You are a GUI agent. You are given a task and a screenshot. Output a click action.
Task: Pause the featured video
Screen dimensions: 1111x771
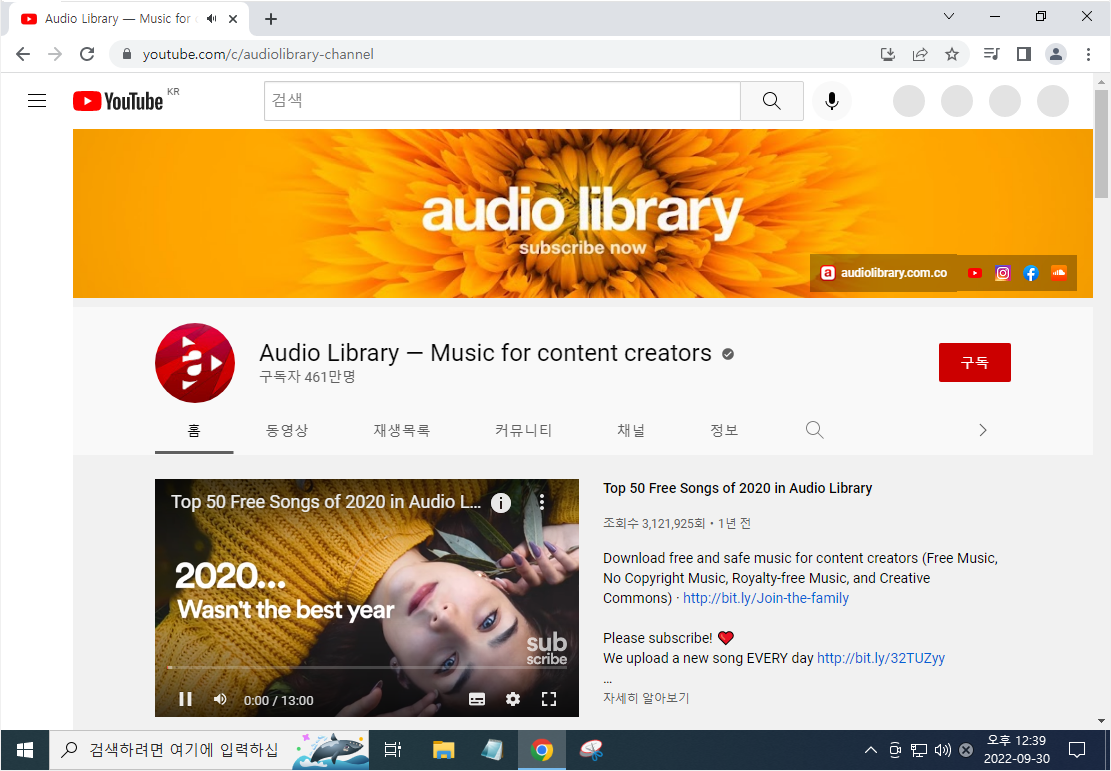click(x=186, y=699)
